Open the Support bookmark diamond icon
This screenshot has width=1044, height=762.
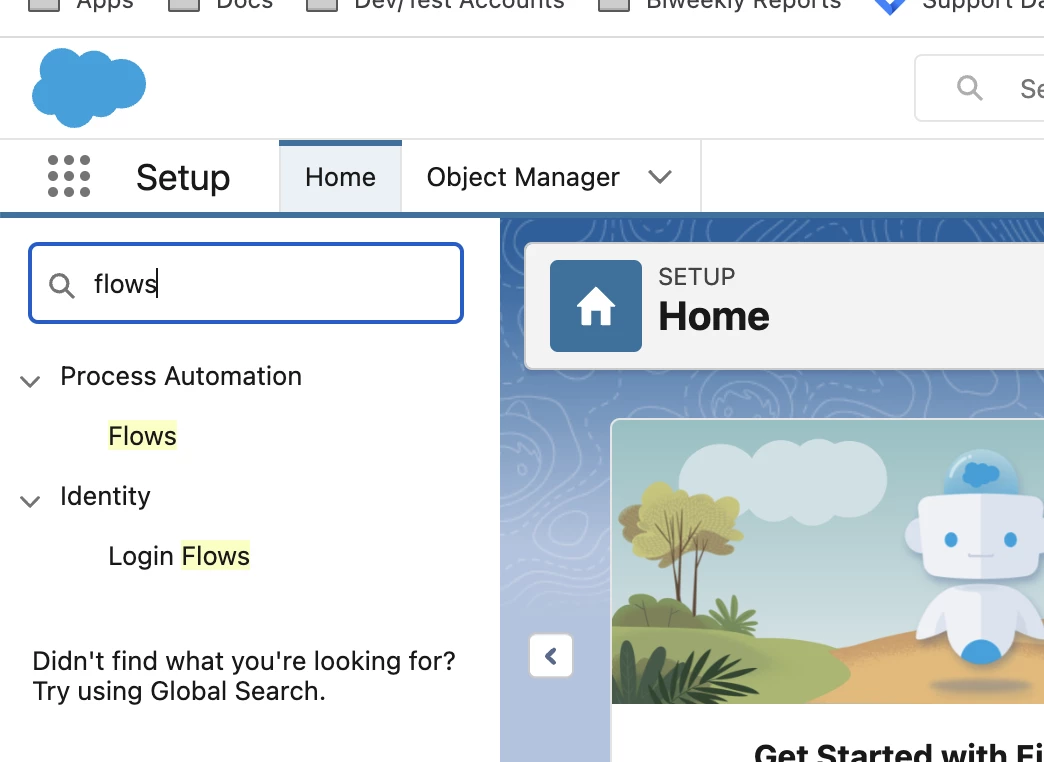pos(889,5)
